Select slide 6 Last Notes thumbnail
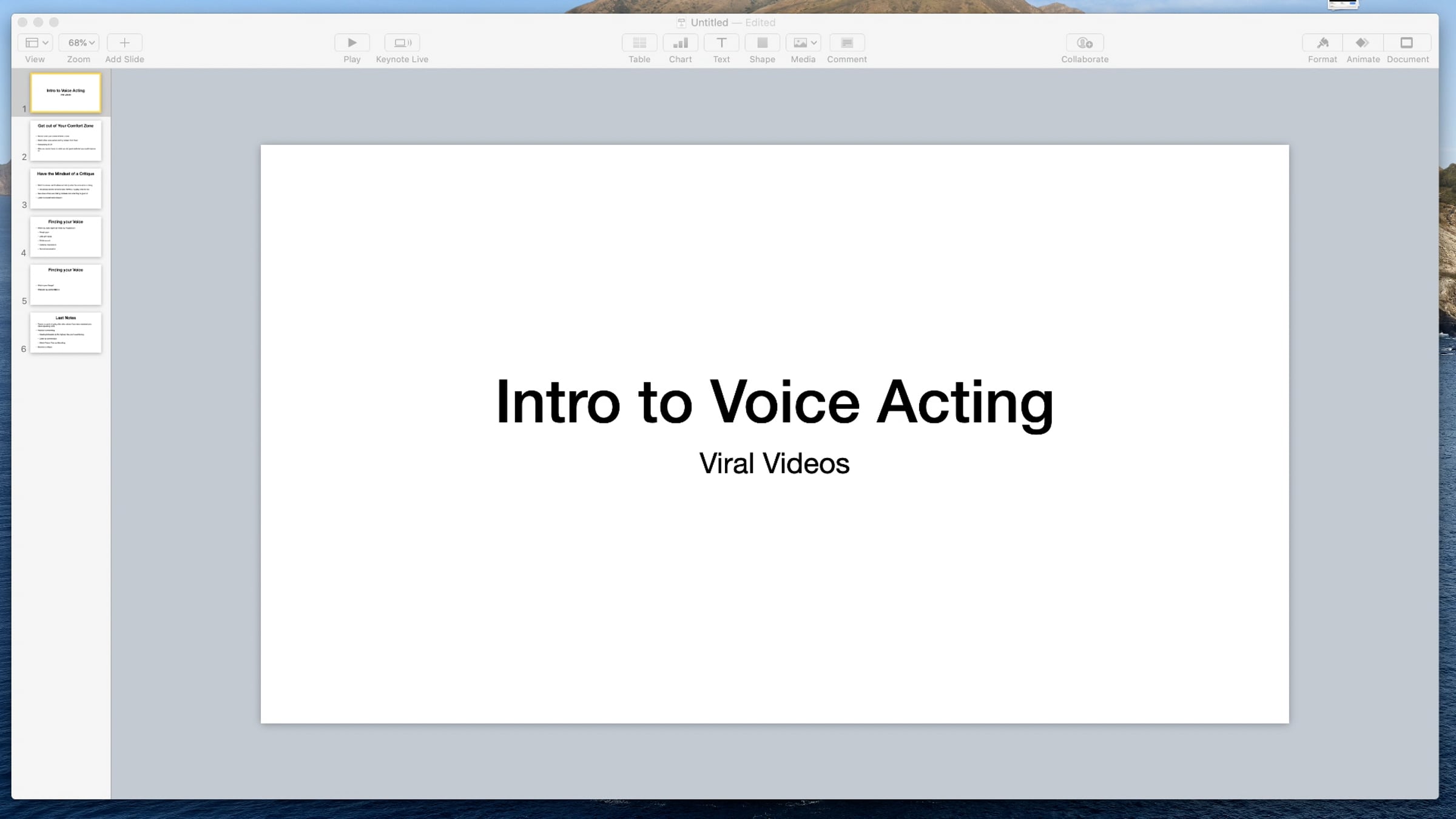Image resolution: width=1456 pixels, height=819 pixels. [x=66, y=332]
